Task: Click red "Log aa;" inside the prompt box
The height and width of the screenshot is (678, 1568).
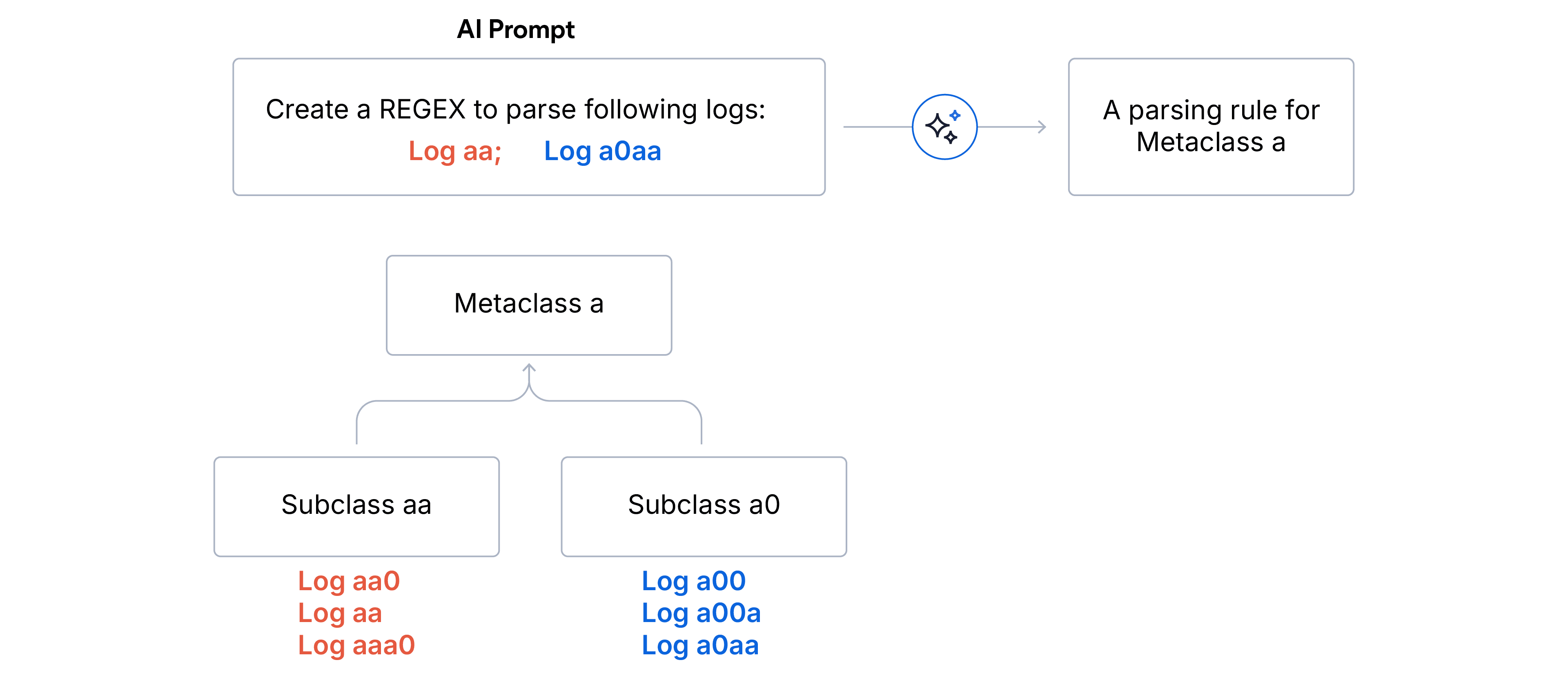Action: [x=455, y=151]
